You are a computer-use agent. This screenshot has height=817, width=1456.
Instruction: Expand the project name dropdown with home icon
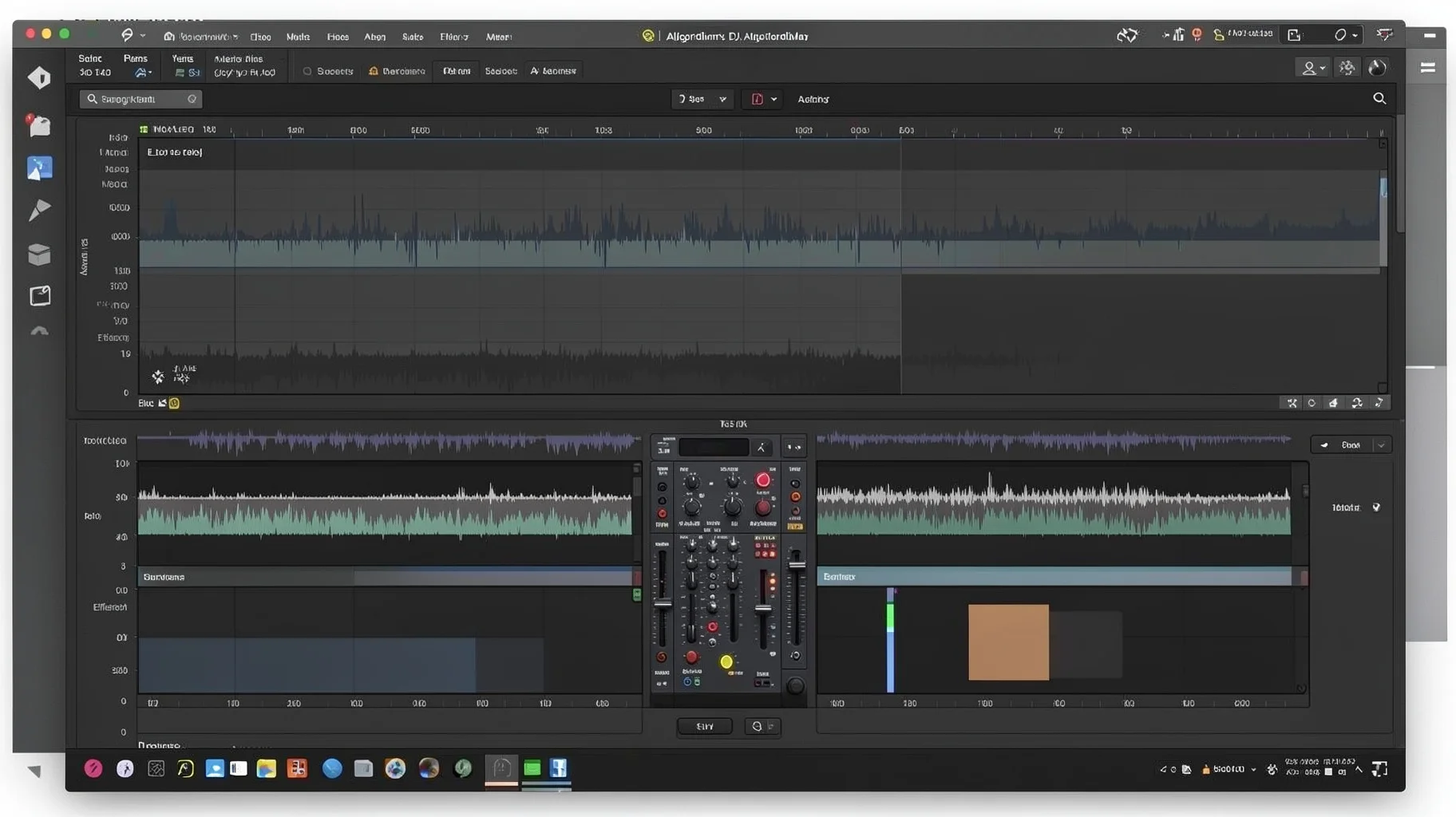coord(200,37)
